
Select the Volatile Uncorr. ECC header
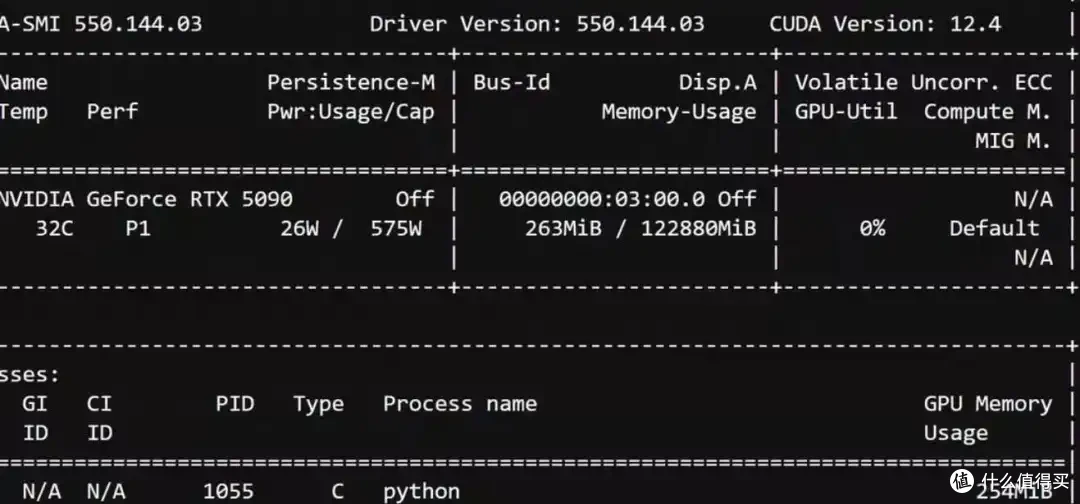924,83
